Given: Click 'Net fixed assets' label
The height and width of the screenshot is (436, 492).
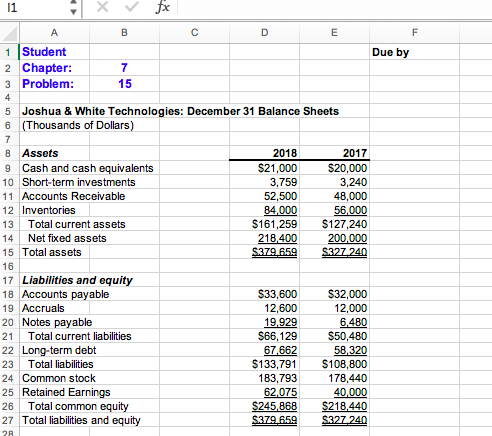Looking at the screenshot, I should (x=67, y=238).
